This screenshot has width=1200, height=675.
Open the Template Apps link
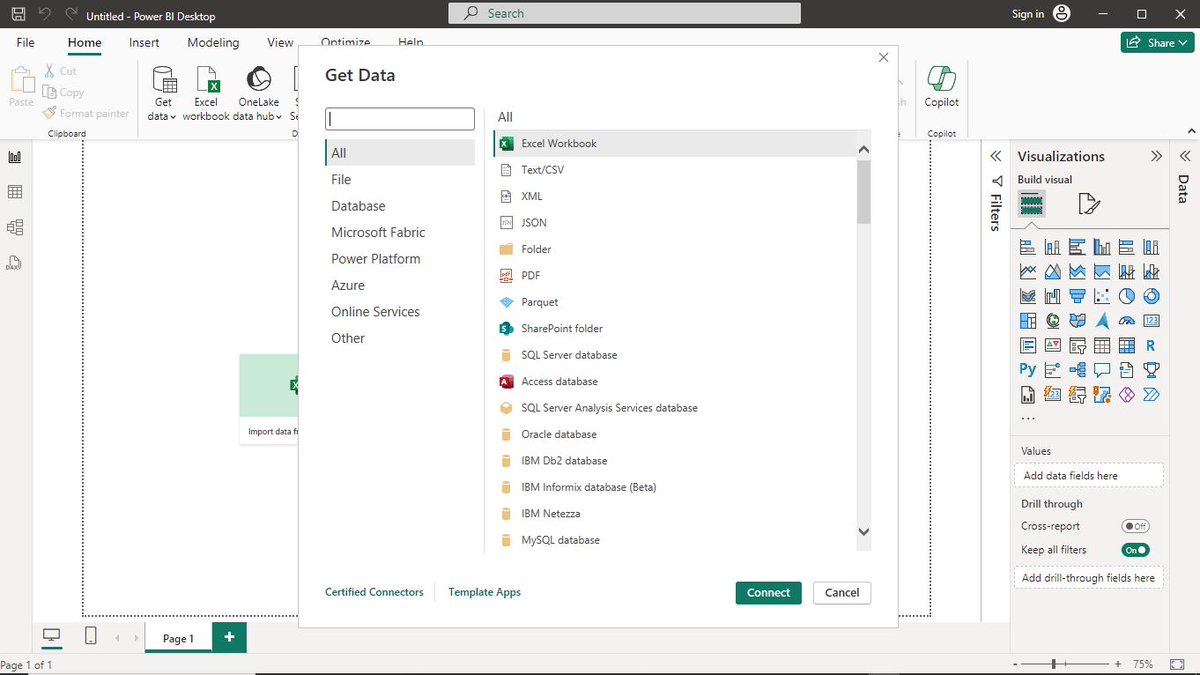pyautogui.click(x=484, y=592)
